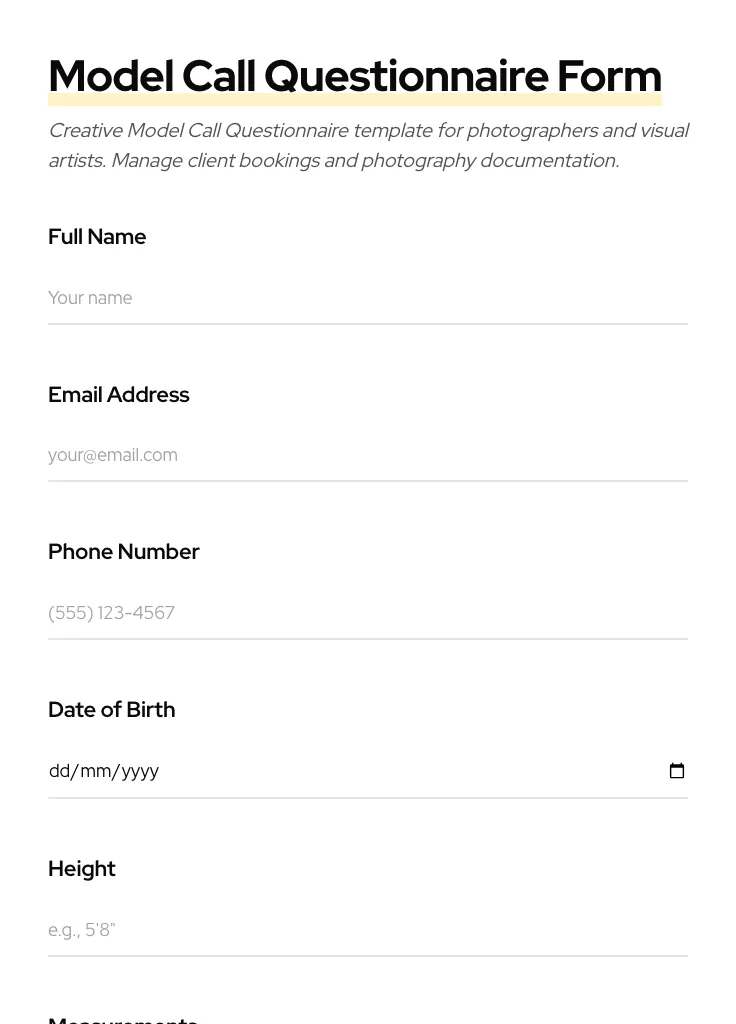The image size is (736, 1024).
Task: Click the Email Address label
Action: point(118,395)
